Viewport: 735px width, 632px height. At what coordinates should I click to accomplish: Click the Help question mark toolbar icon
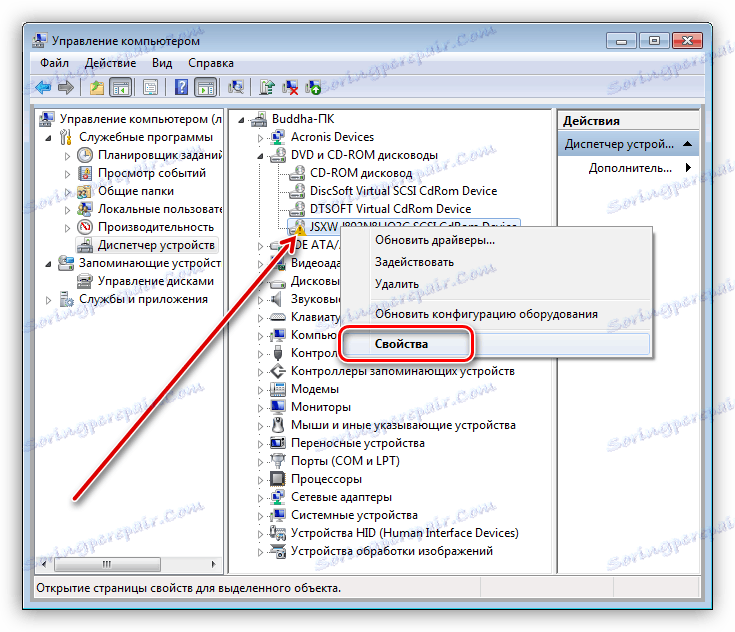tap(181, 87)
